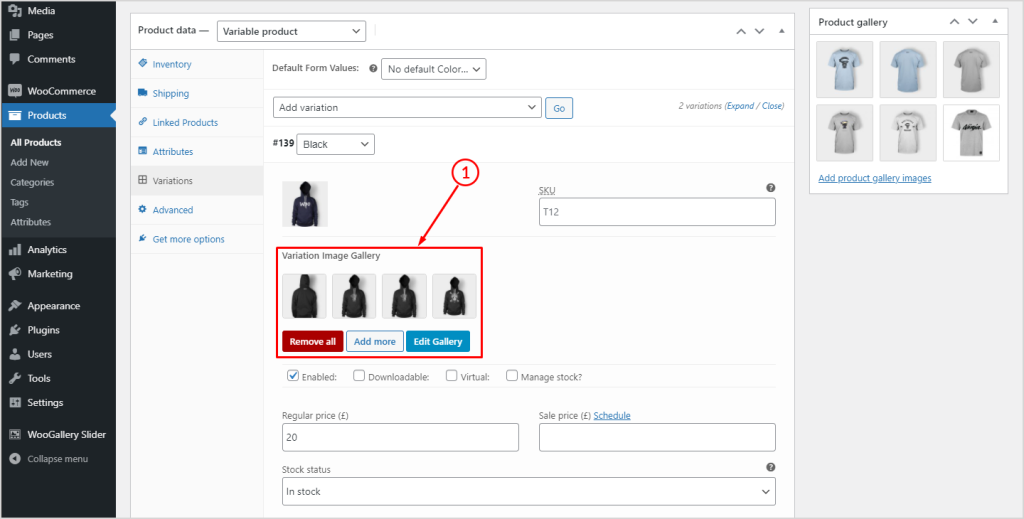Click the help icon above Stock status
The image size is (1024, 519).
coord(771,467)
